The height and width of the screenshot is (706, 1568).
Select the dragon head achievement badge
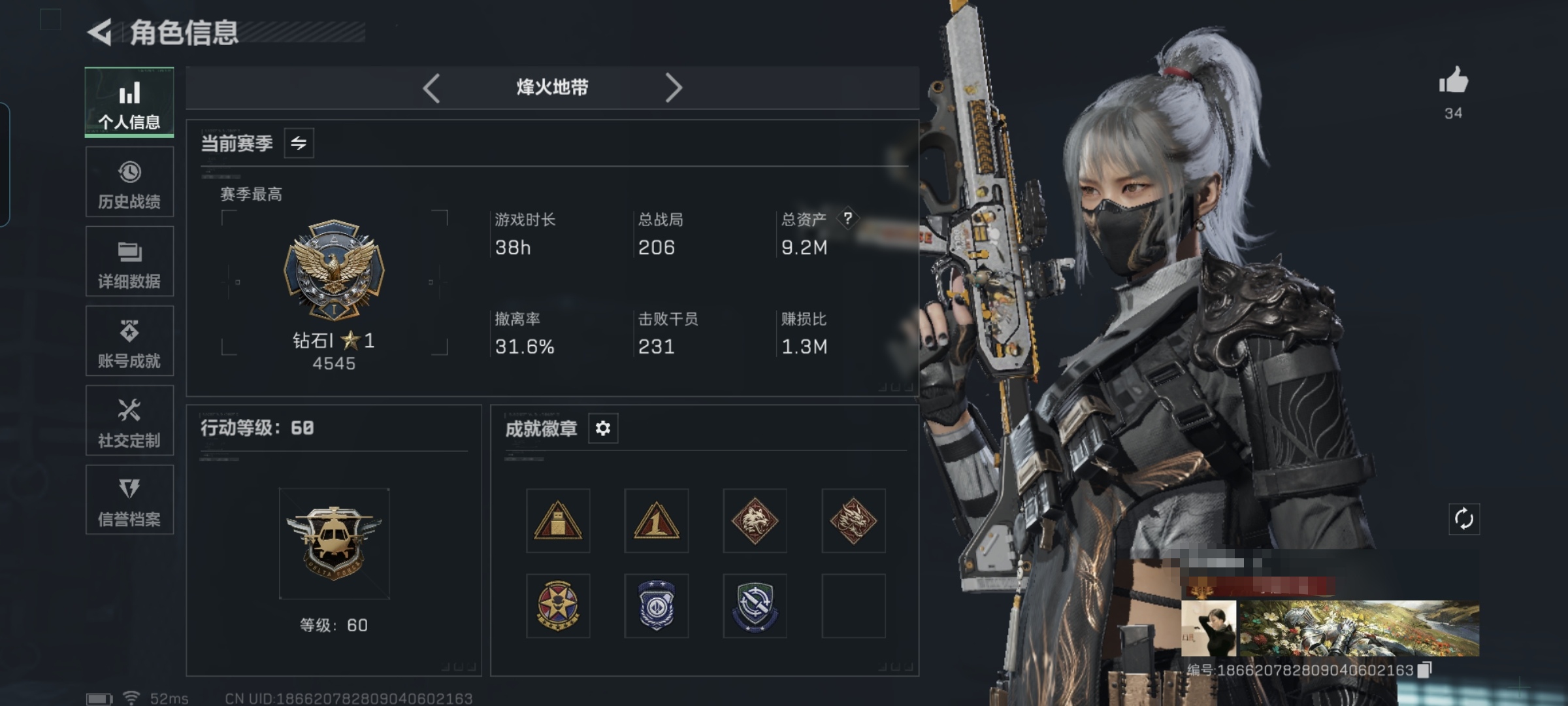[x=853, y=520]
